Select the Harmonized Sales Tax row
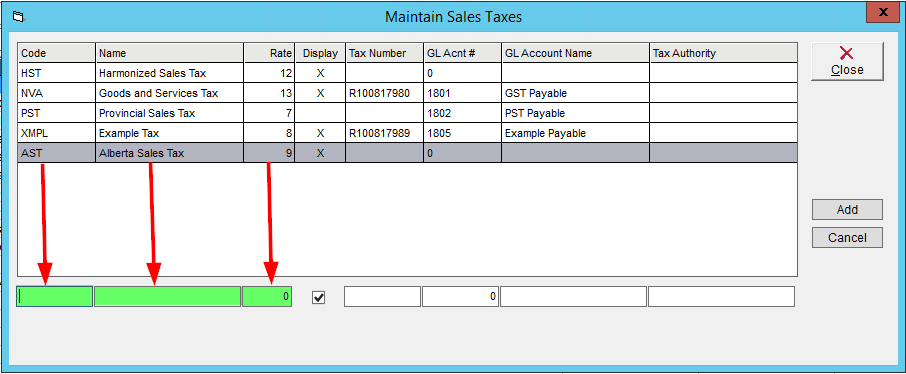This screenshot has height=374, width=906. click(x=407, y=73)
